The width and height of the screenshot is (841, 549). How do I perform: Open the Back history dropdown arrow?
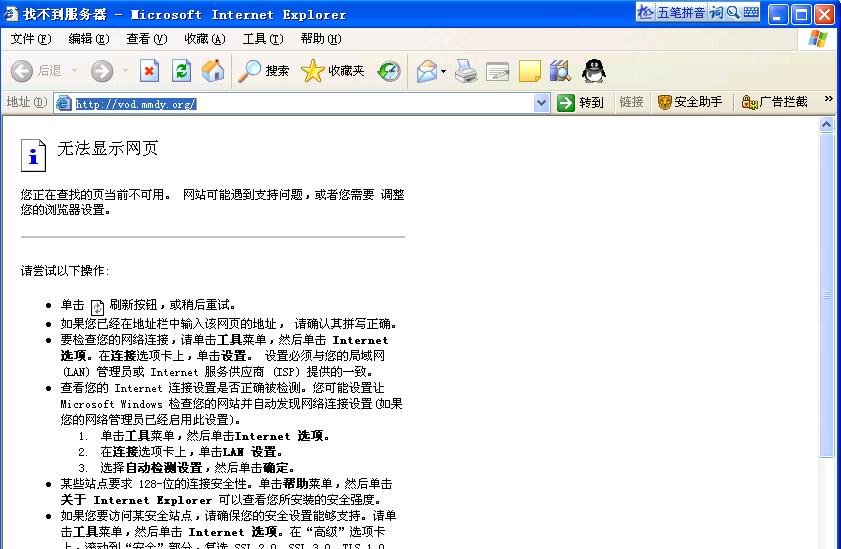(x=75, y=71)
